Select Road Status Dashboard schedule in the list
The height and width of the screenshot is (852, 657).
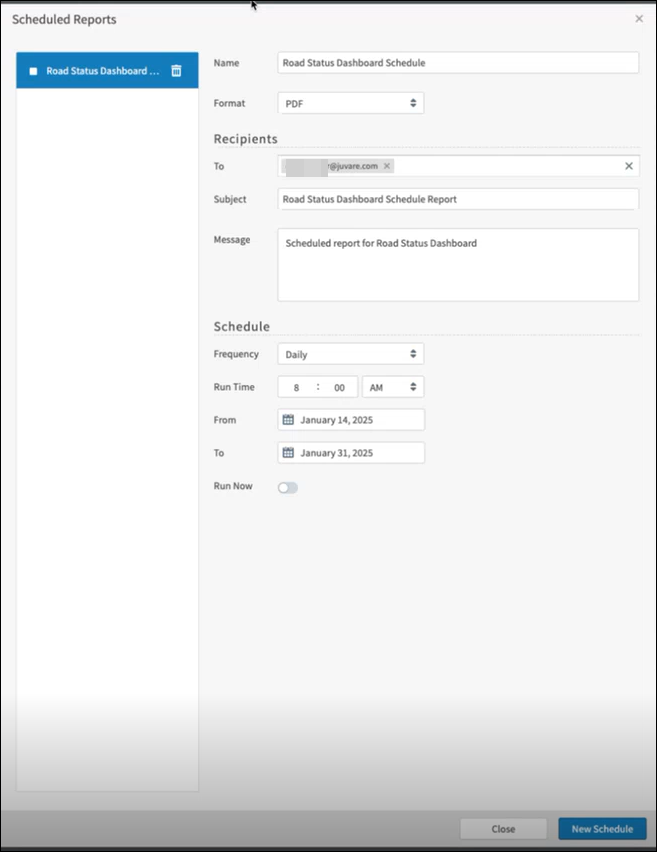click(x=107, y=71)
